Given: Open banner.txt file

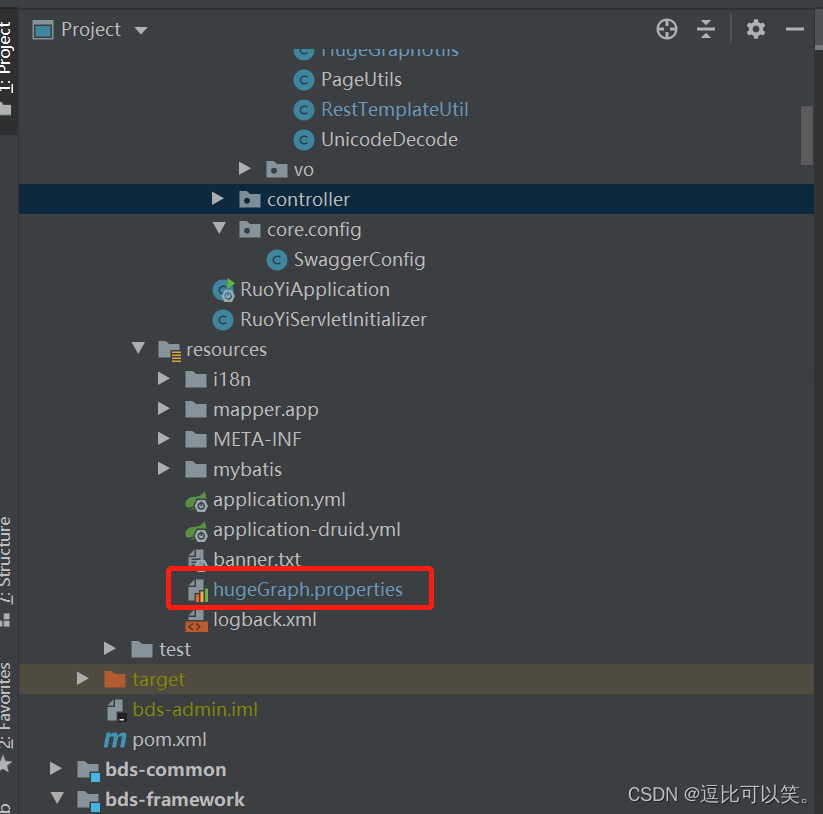Looking at the screenshot, I should tap(257, 559).
